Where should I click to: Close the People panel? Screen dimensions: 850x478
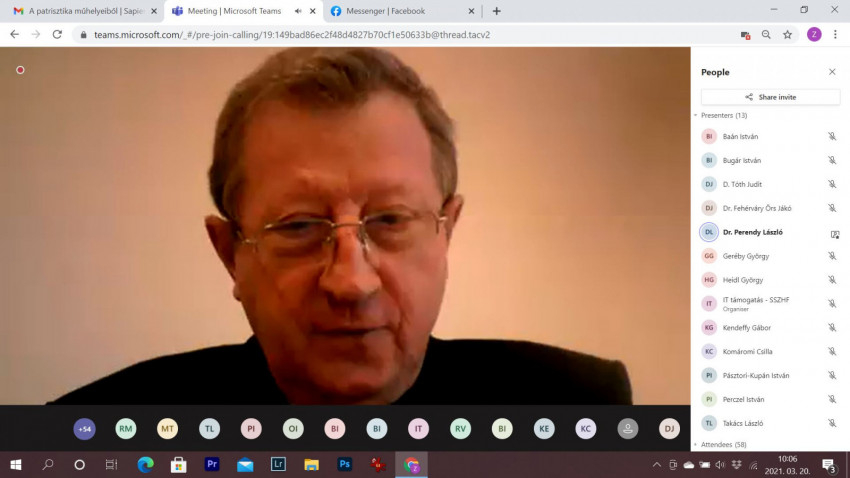[832, 72]
